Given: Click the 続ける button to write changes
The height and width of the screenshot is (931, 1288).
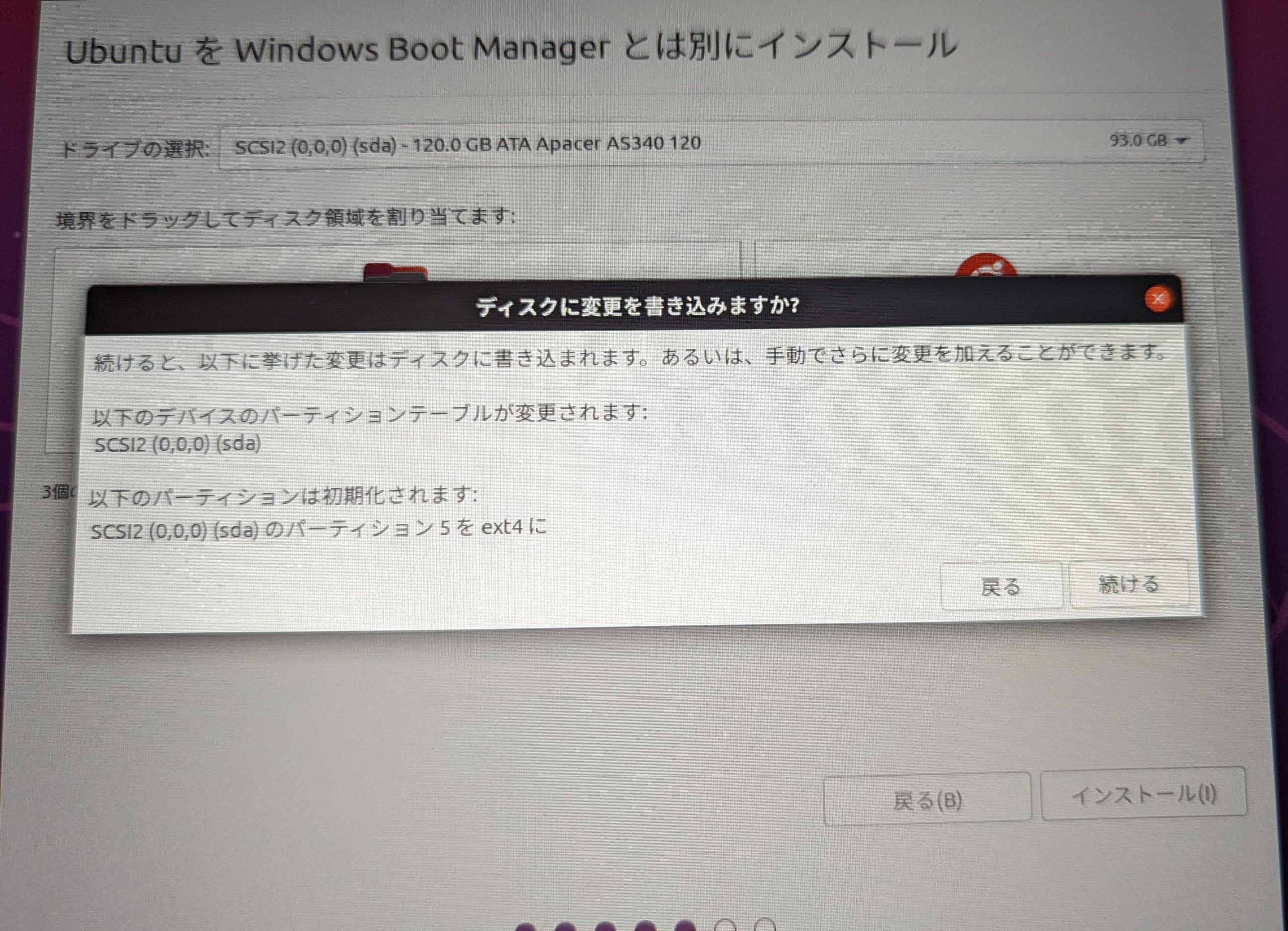Looking at the screenshot, I should (1129, 584).
